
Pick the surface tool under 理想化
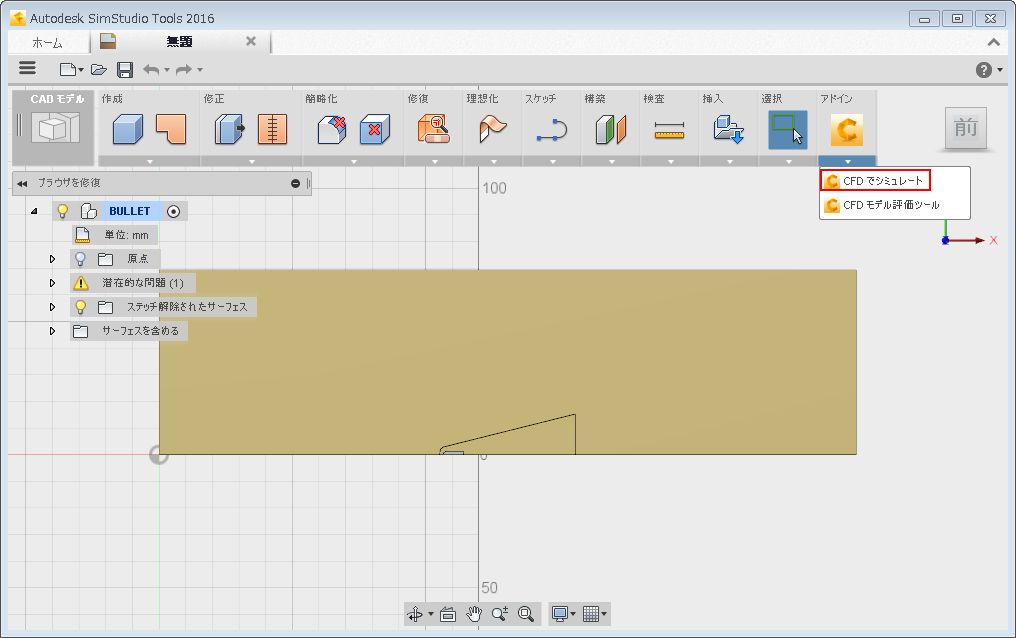pos(493,129)
